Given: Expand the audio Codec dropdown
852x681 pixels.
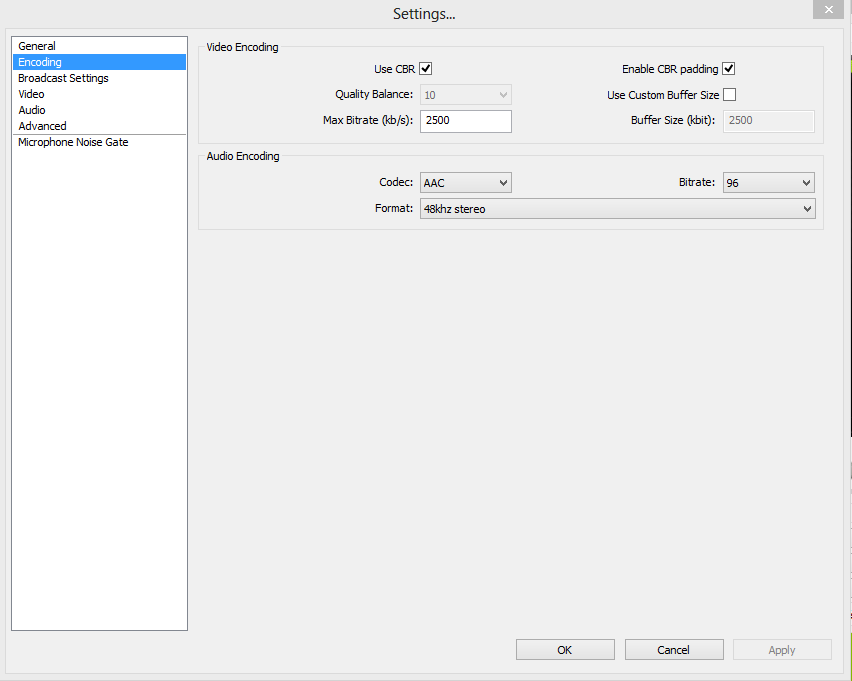Looking at the screenshot, I should tap(466, 183).
